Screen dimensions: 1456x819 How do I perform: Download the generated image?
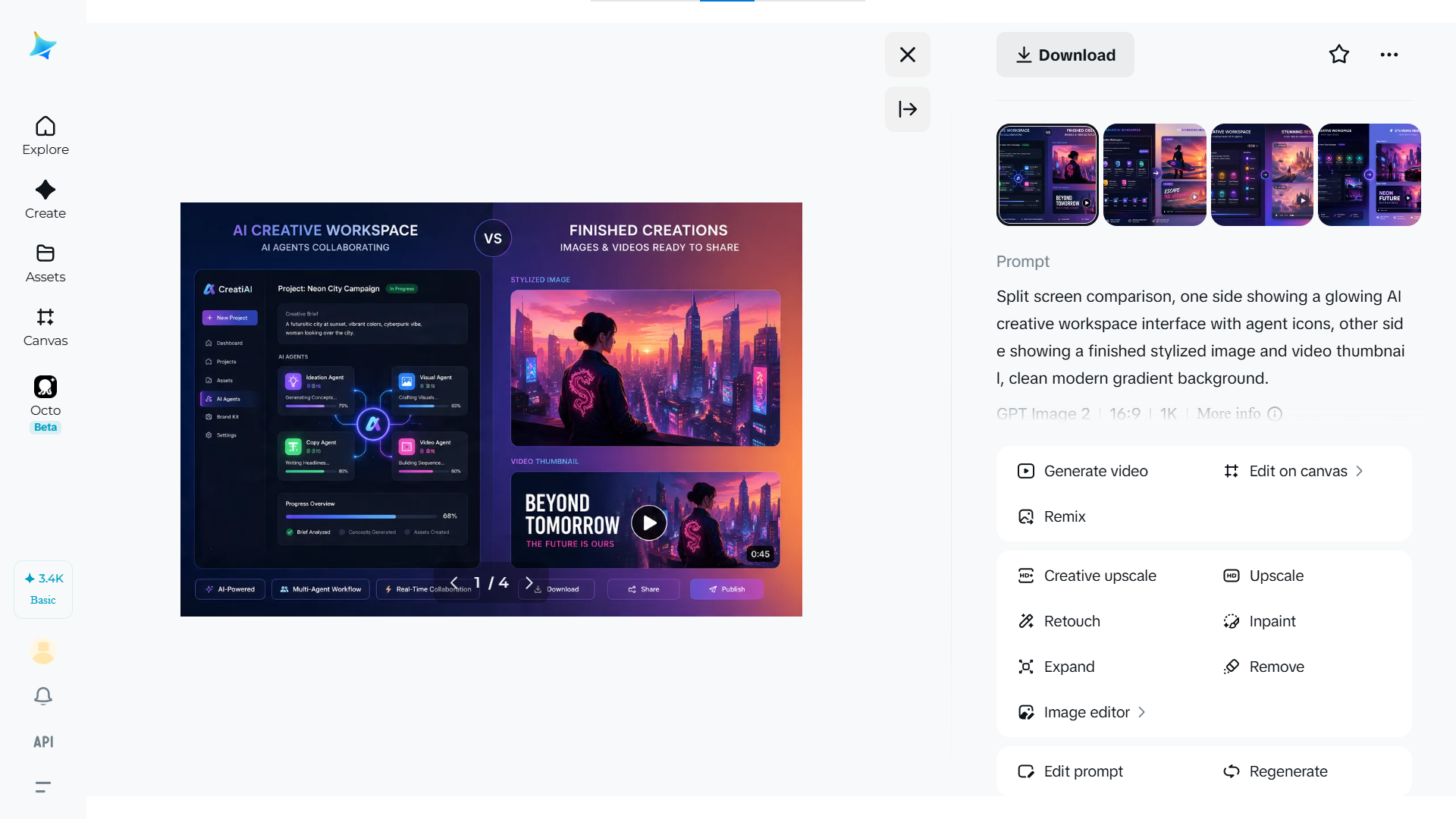[1065, 55]
